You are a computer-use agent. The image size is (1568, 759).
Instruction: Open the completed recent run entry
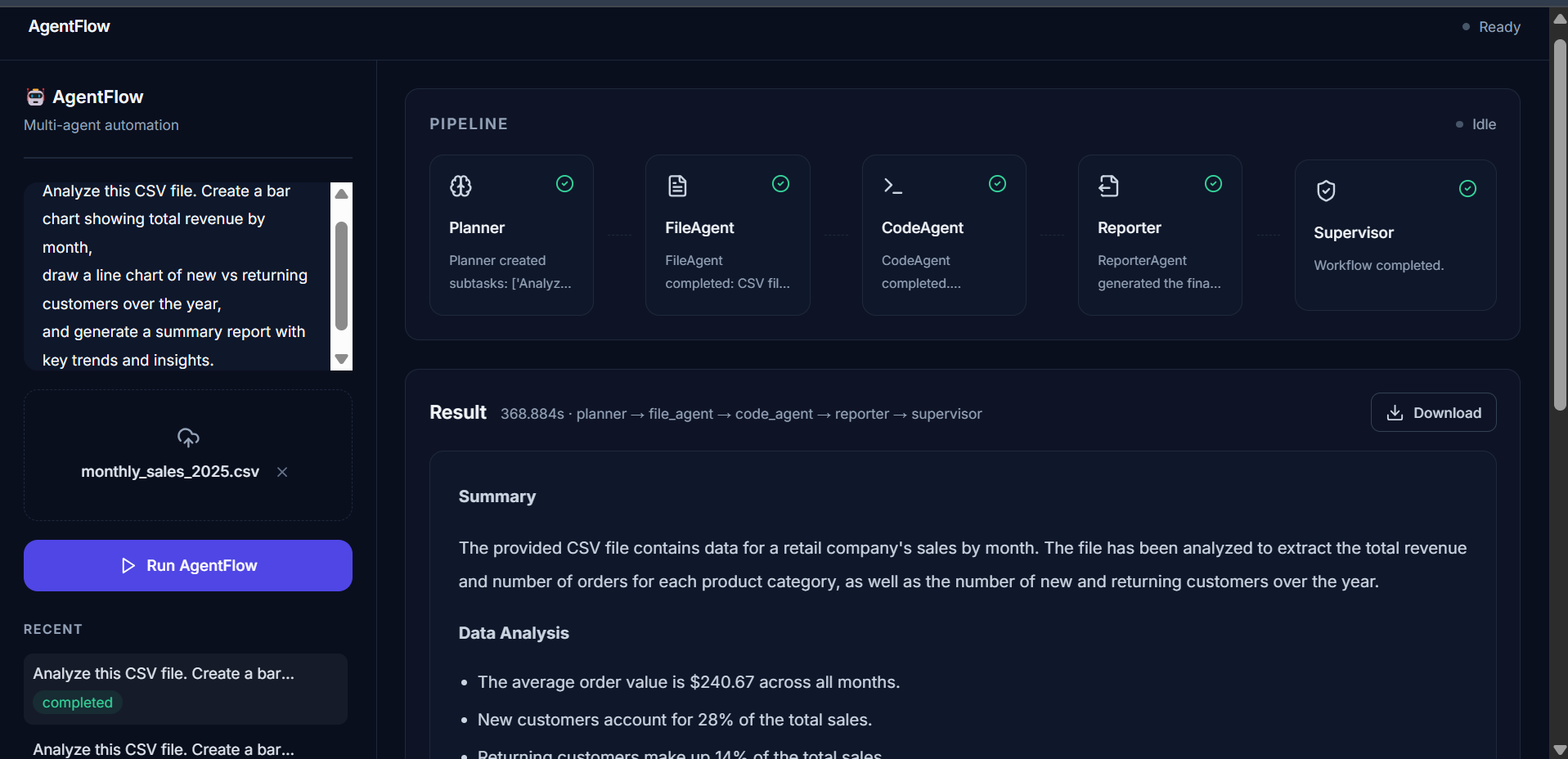tap(186, 688)
